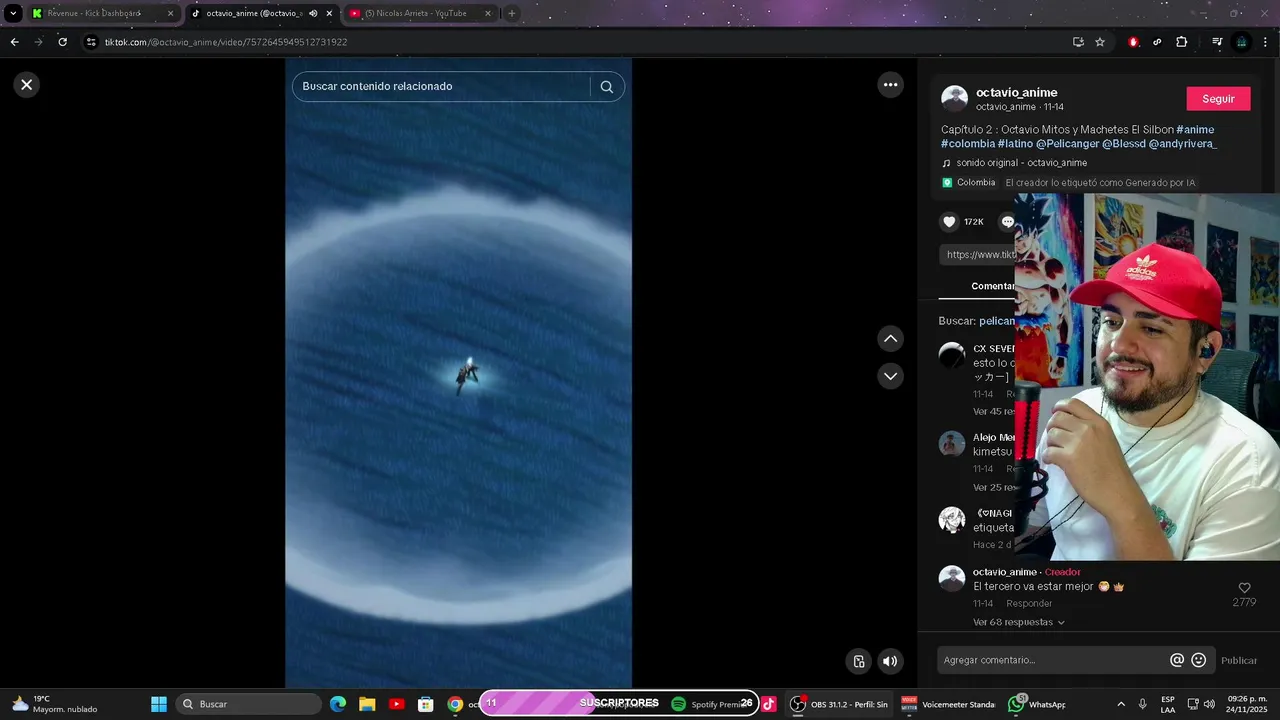Click the browser back arrow
Image resolution: width=1280 pixels, height=720 pixels.
pyautogui.click(x=15, y=42)
